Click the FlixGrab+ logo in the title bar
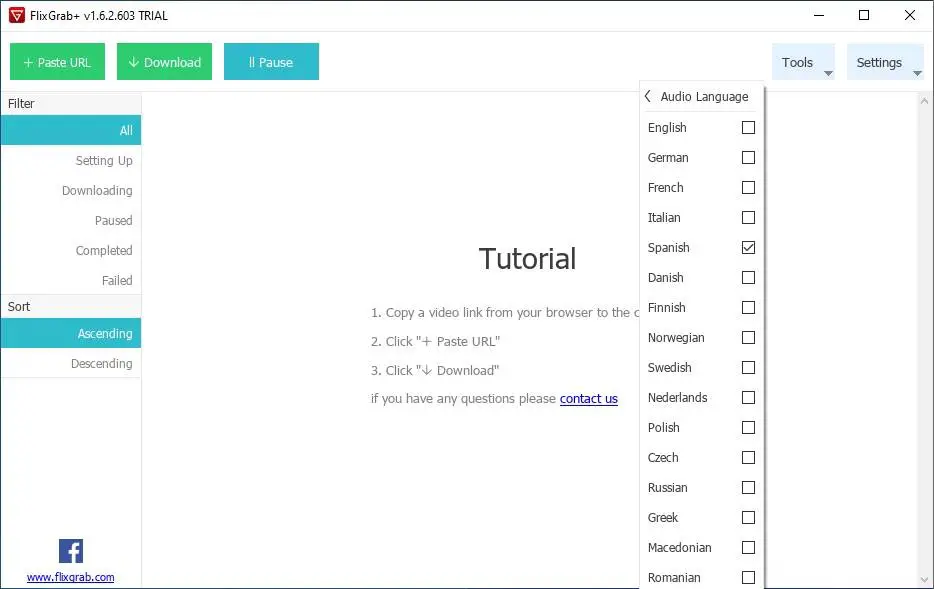 pyautogui.click(x=17, y=15)
